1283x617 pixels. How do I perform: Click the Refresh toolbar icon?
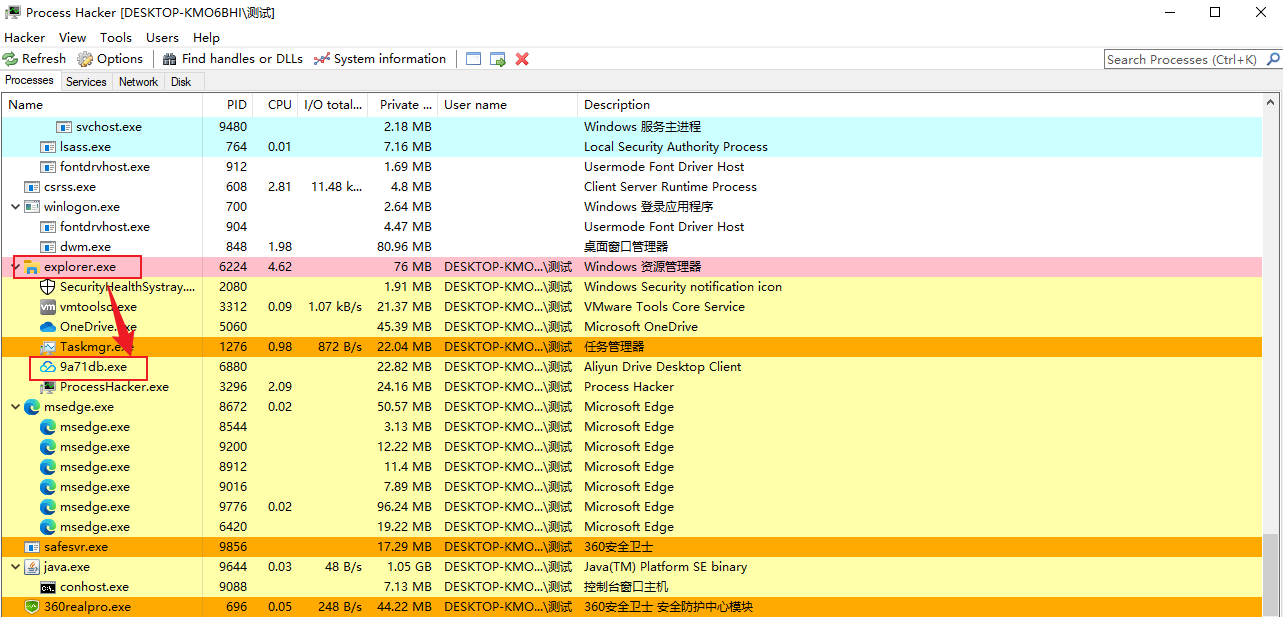coord(11,59)
